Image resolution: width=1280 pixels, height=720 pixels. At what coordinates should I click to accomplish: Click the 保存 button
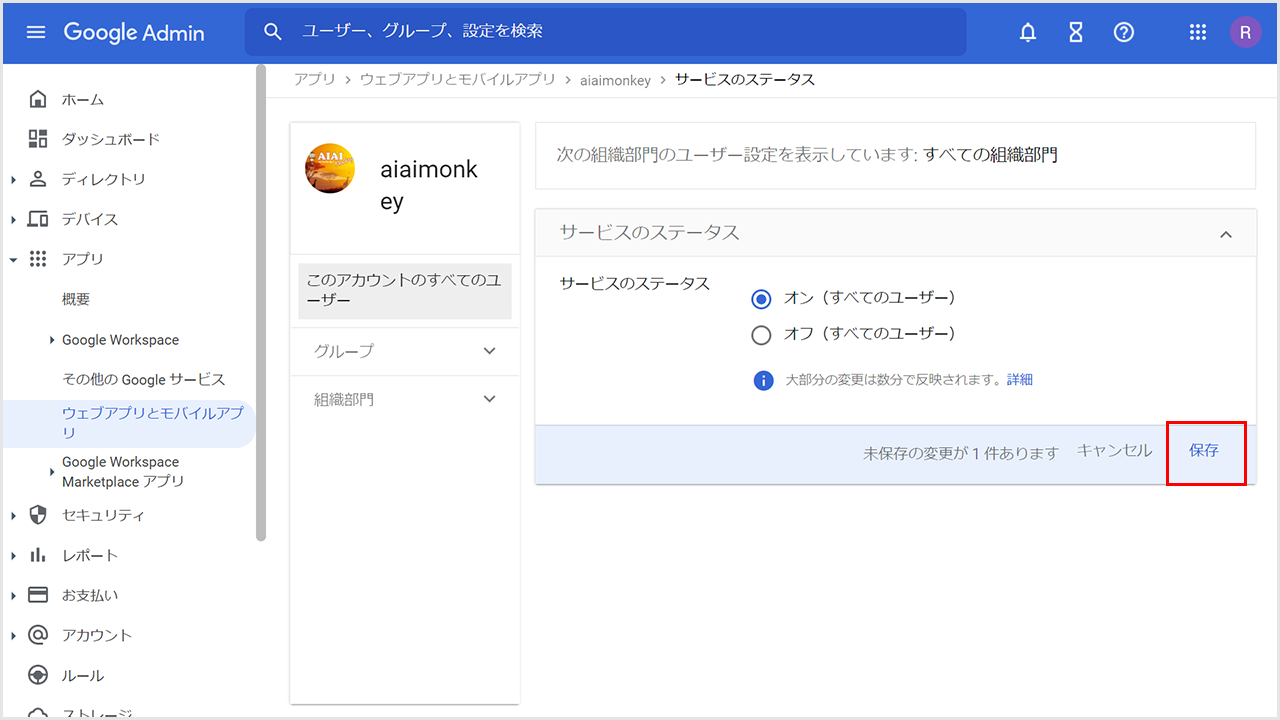tap(1204, 451)
